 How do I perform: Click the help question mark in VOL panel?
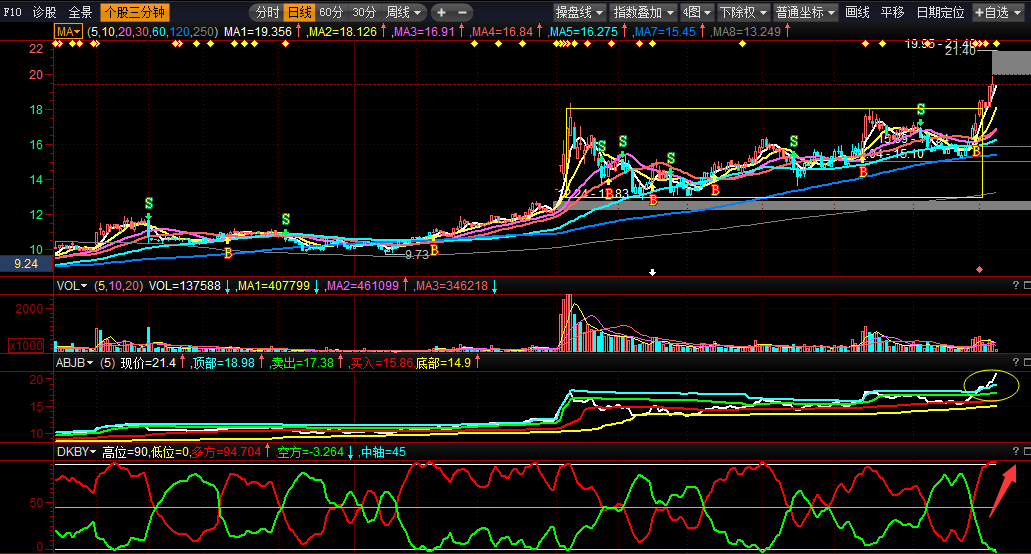coord(1014,286)
